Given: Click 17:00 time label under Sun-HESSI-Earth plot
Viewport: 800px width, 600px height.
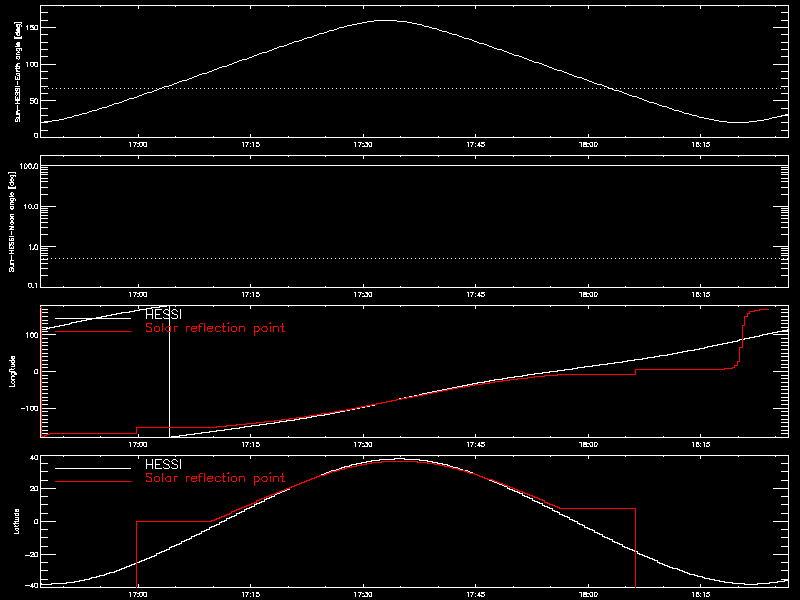Looking at the screenshot, I should pos(138,145).
